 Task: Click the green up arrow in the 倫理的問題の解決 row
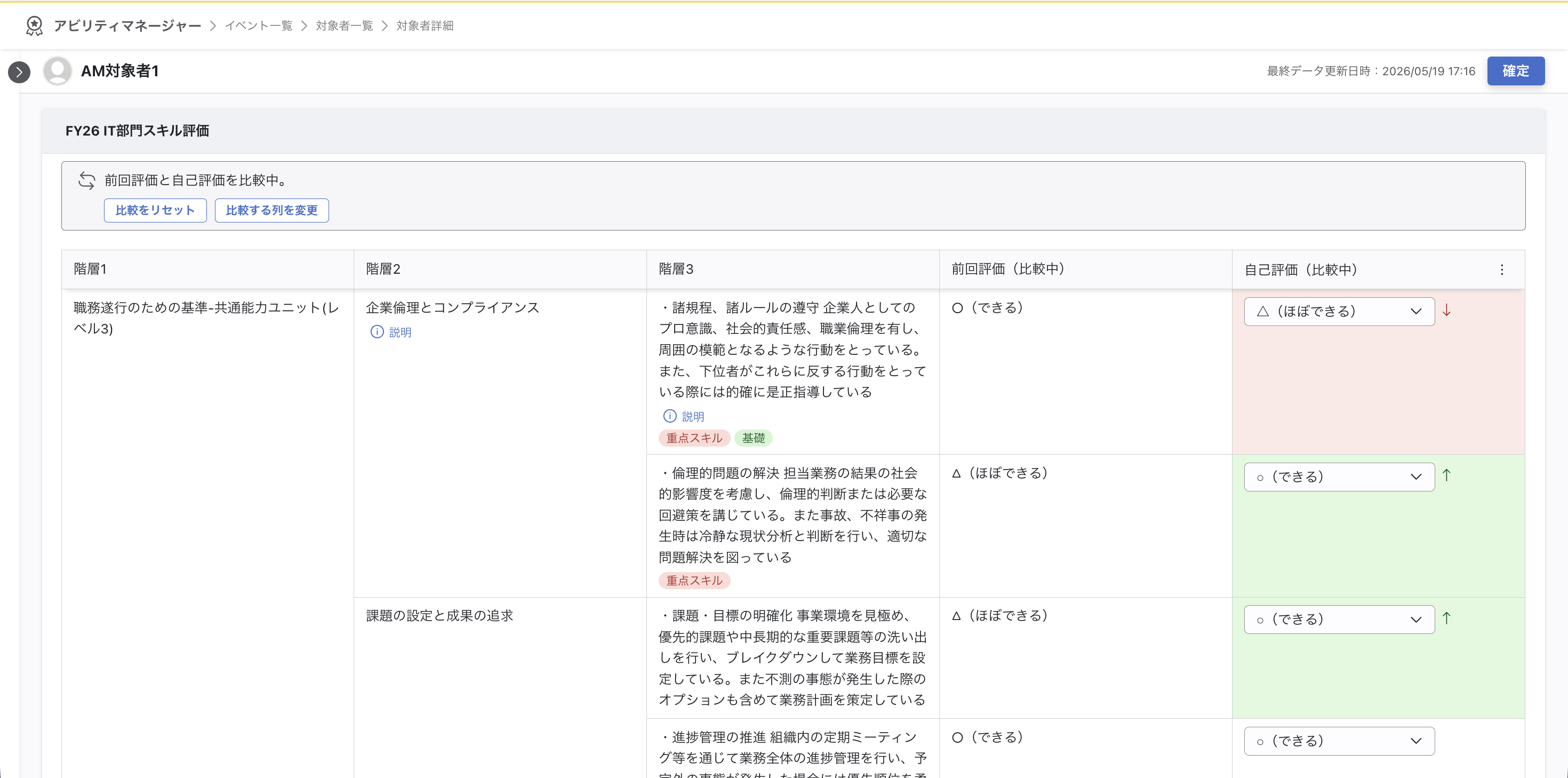coord(1447,475)
